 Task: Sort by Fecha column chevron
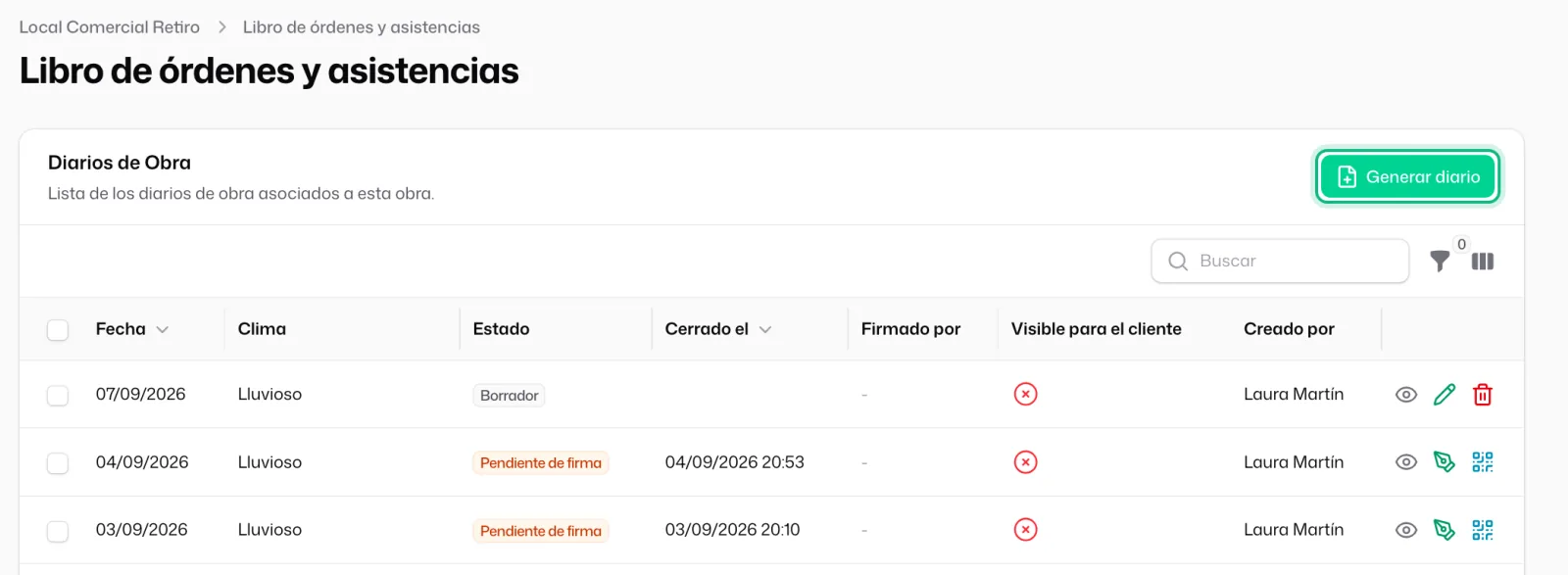pos(163,330)
